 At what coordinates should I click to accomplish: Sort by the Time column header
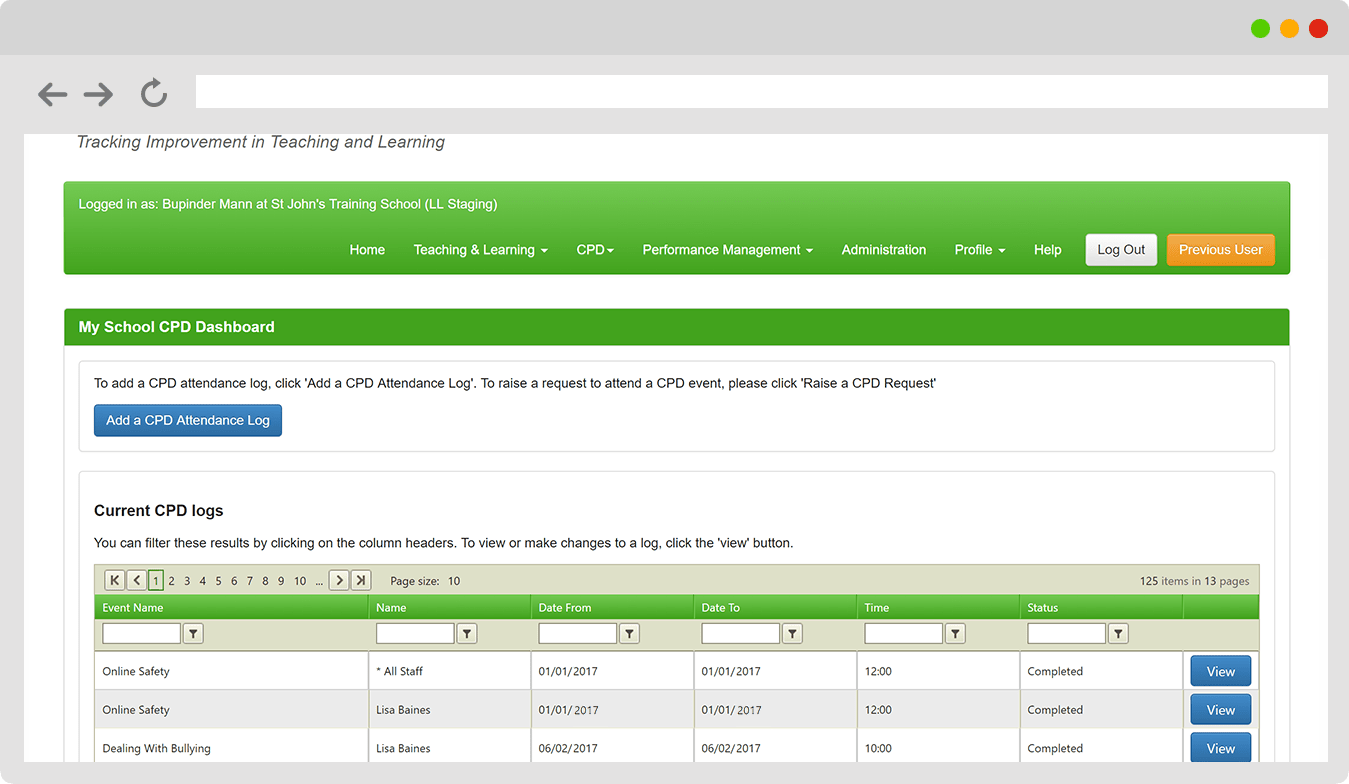(x=877, y=608)
